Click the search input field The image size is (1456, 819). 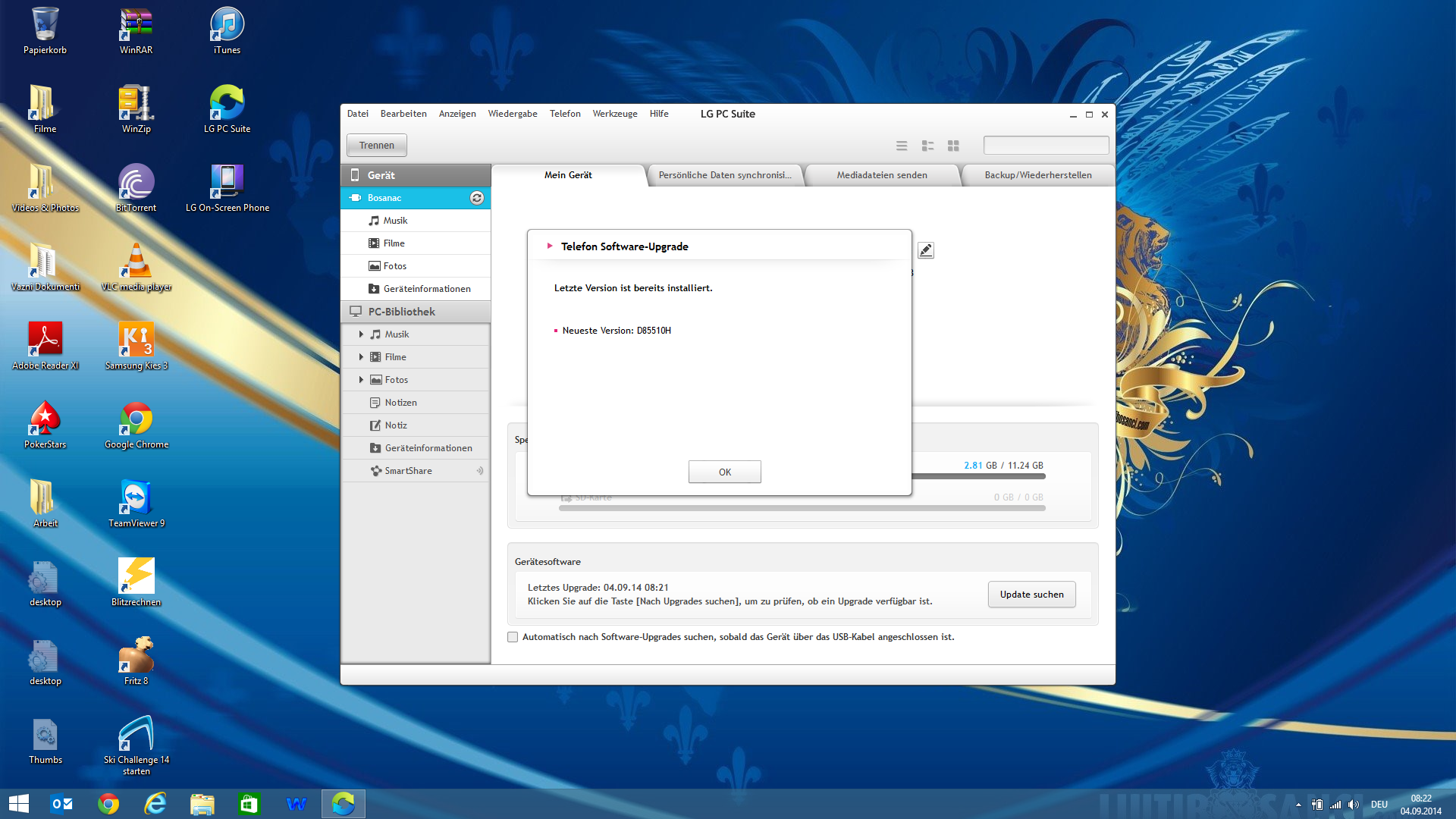click(x=1046, y=145)
